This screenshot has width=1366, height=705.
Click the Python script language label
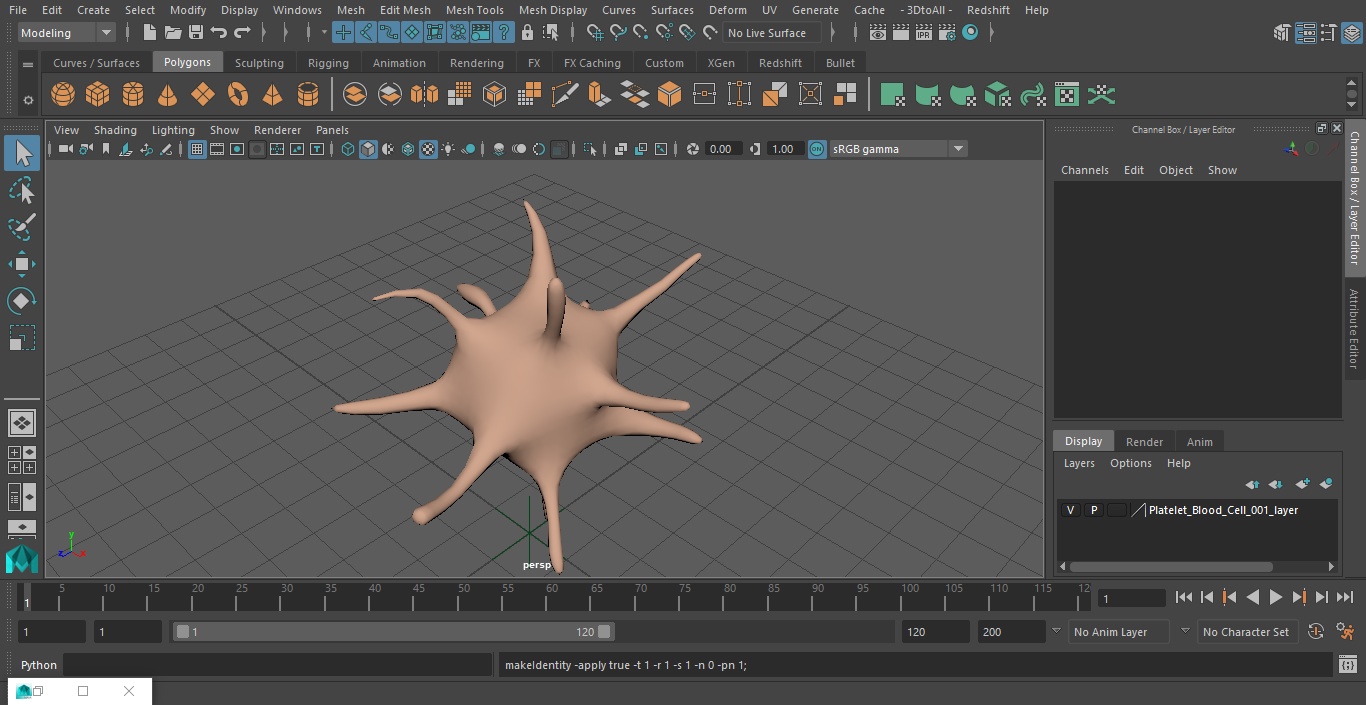click(39, 665)
